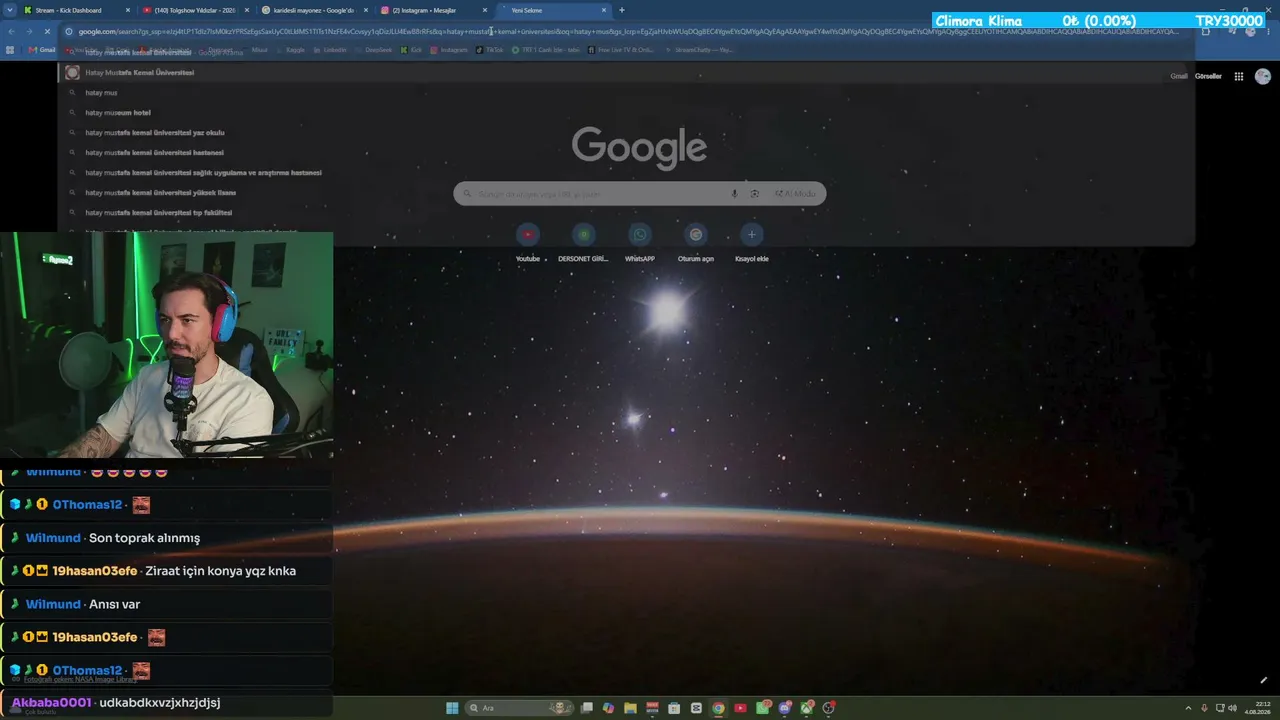Open Task View from the taskbar
The height and width of the screenshot is (720, 1280).
coord(586,708)
